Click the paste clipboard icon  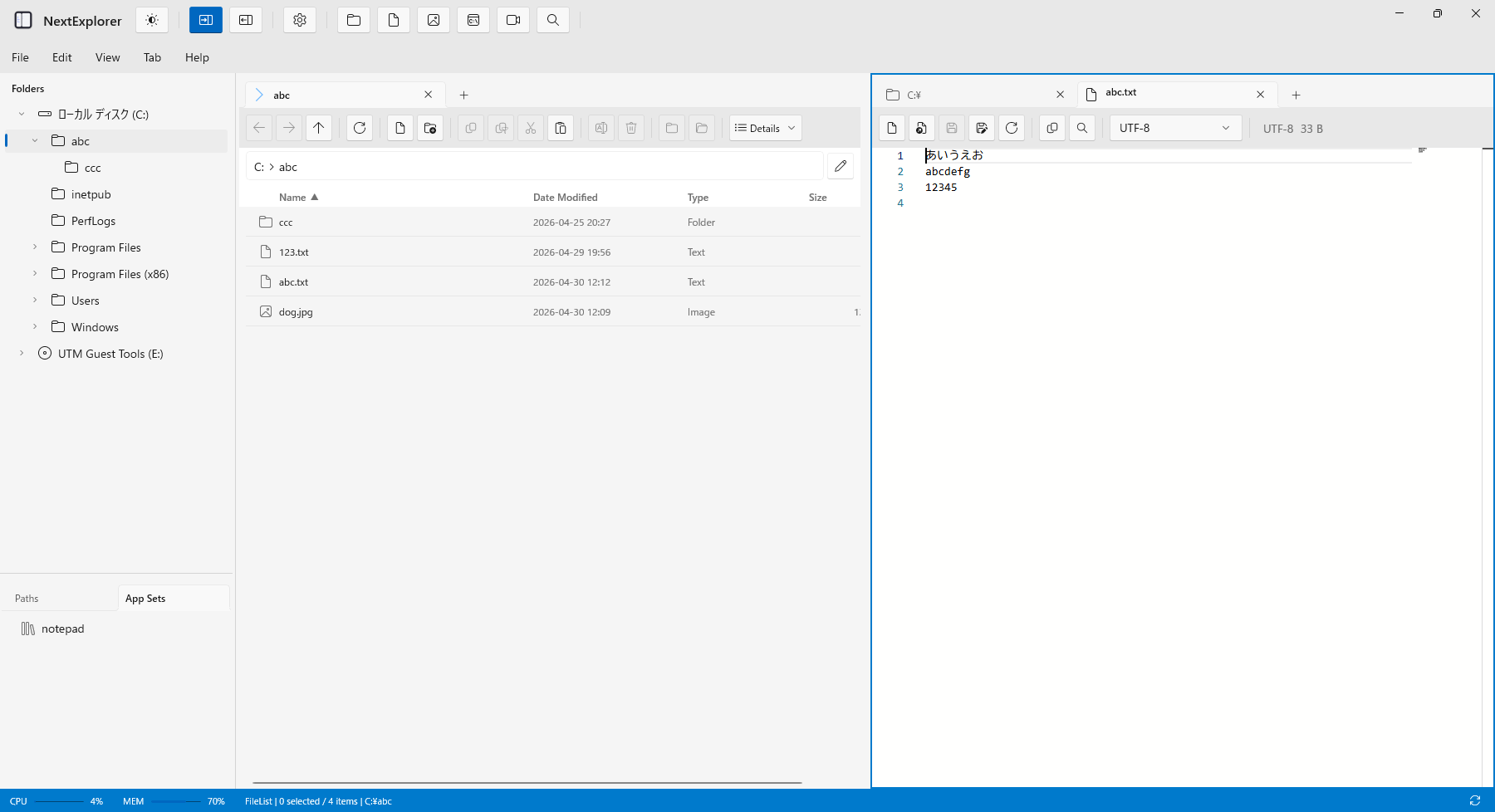pos(561,128)
